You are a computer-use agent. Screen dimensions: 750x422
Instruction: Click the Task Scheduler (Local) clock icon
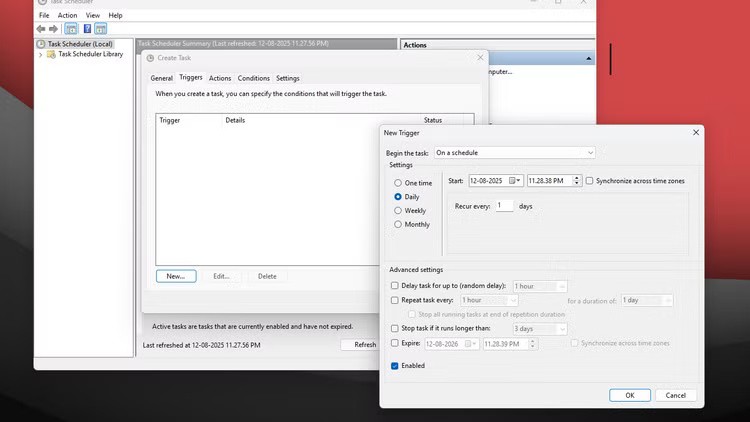(x=41, y=44)
